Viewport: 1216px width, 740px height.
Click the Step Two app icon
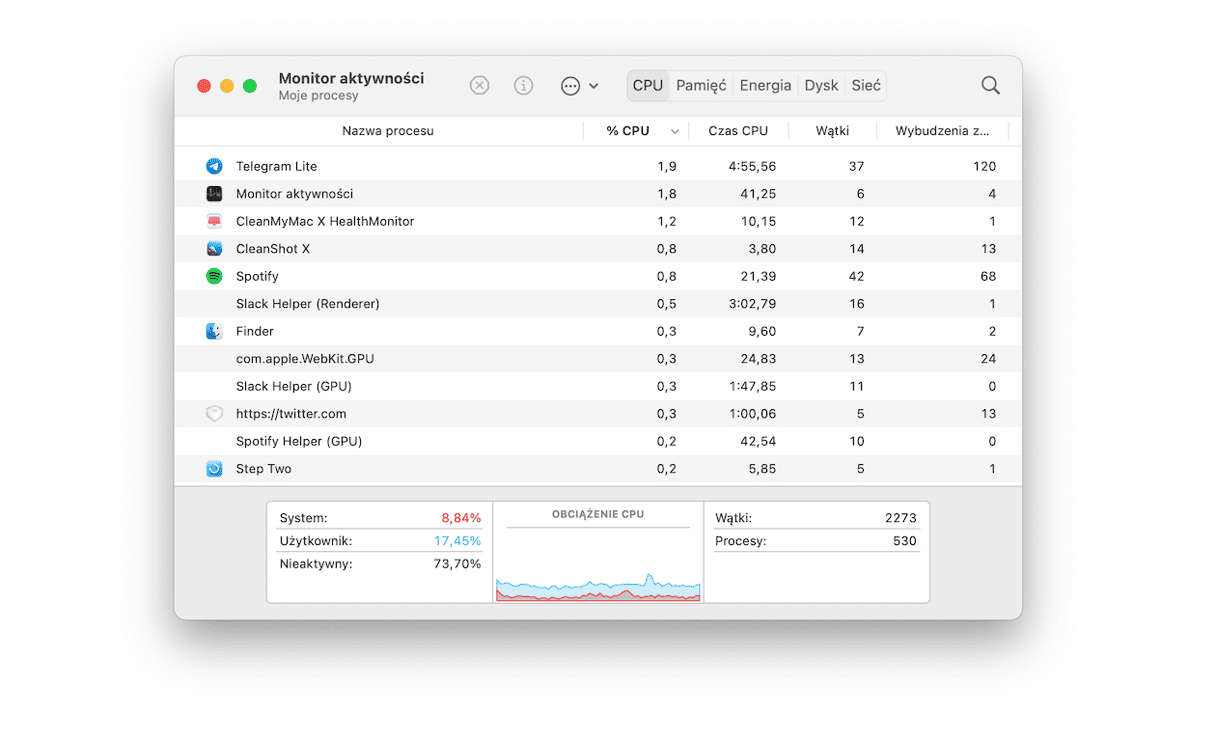(214, 469)
